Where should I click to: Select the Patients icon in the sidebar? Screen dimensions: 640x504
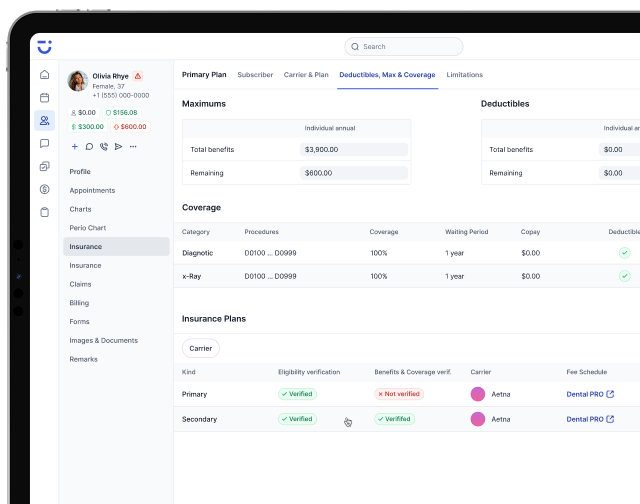(x=44, y=120)
